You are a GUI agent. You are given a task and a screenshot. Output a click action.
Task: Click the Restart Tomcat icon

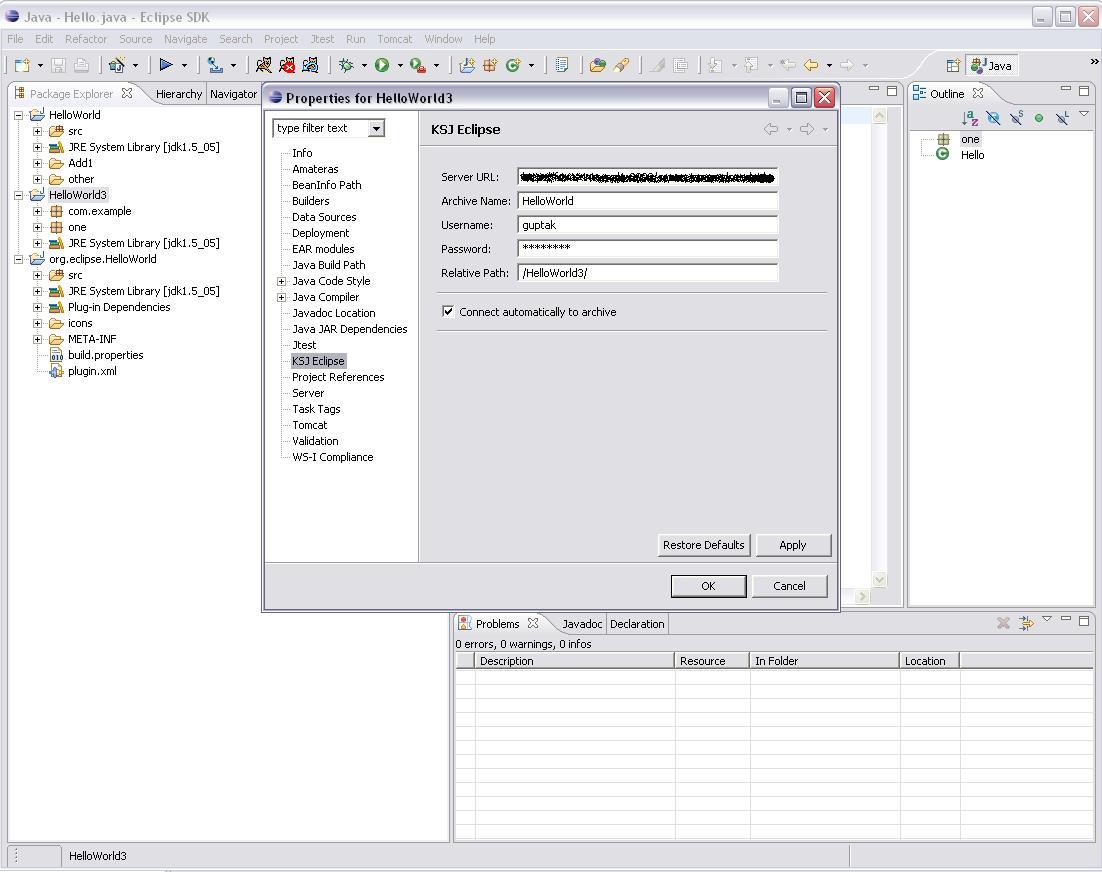point(310,65)
